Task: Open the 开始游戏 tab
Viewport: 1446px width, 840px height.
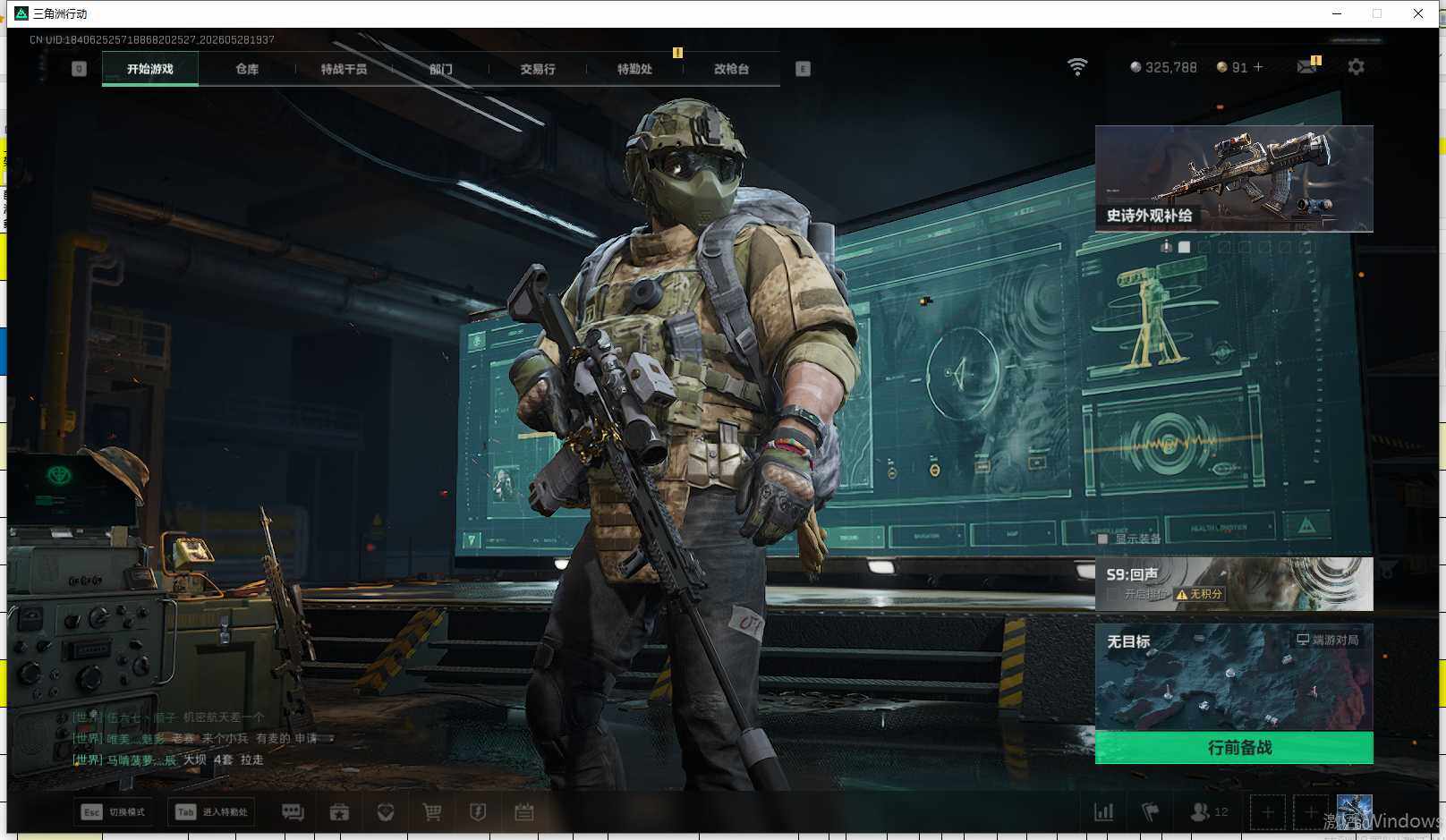Action: pyautogui.click(x=150, y=69)
